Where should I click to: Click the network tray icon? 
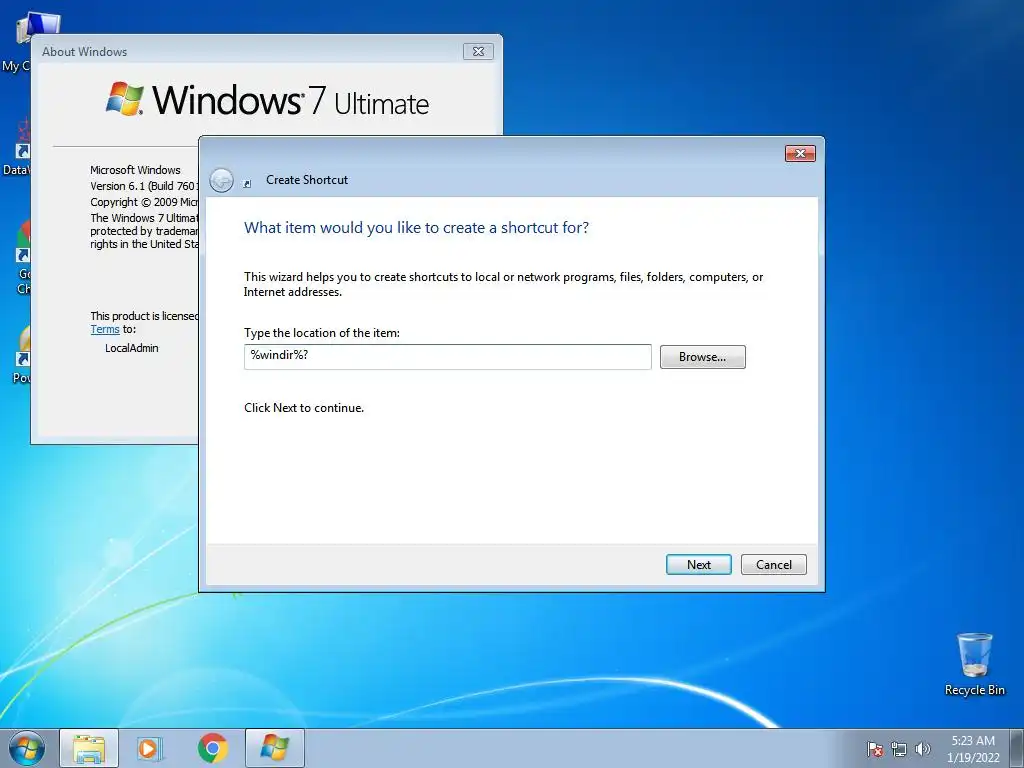point(899,749)
